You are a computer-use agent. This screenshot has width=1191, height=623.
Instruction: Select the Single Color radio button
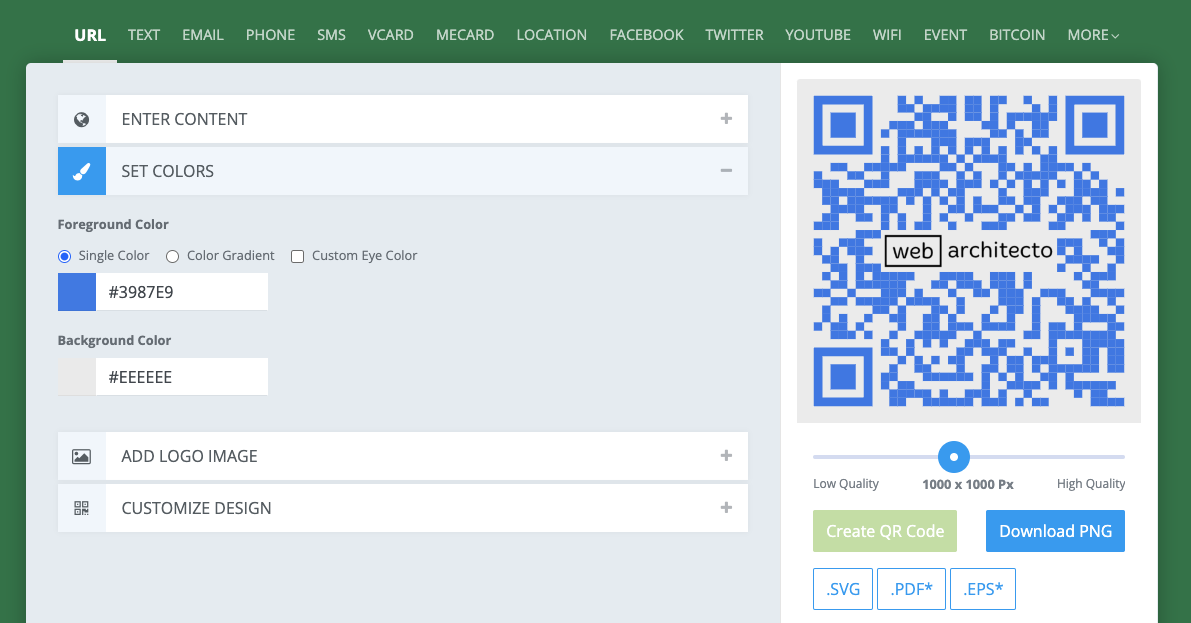click(x=65, y=256)
